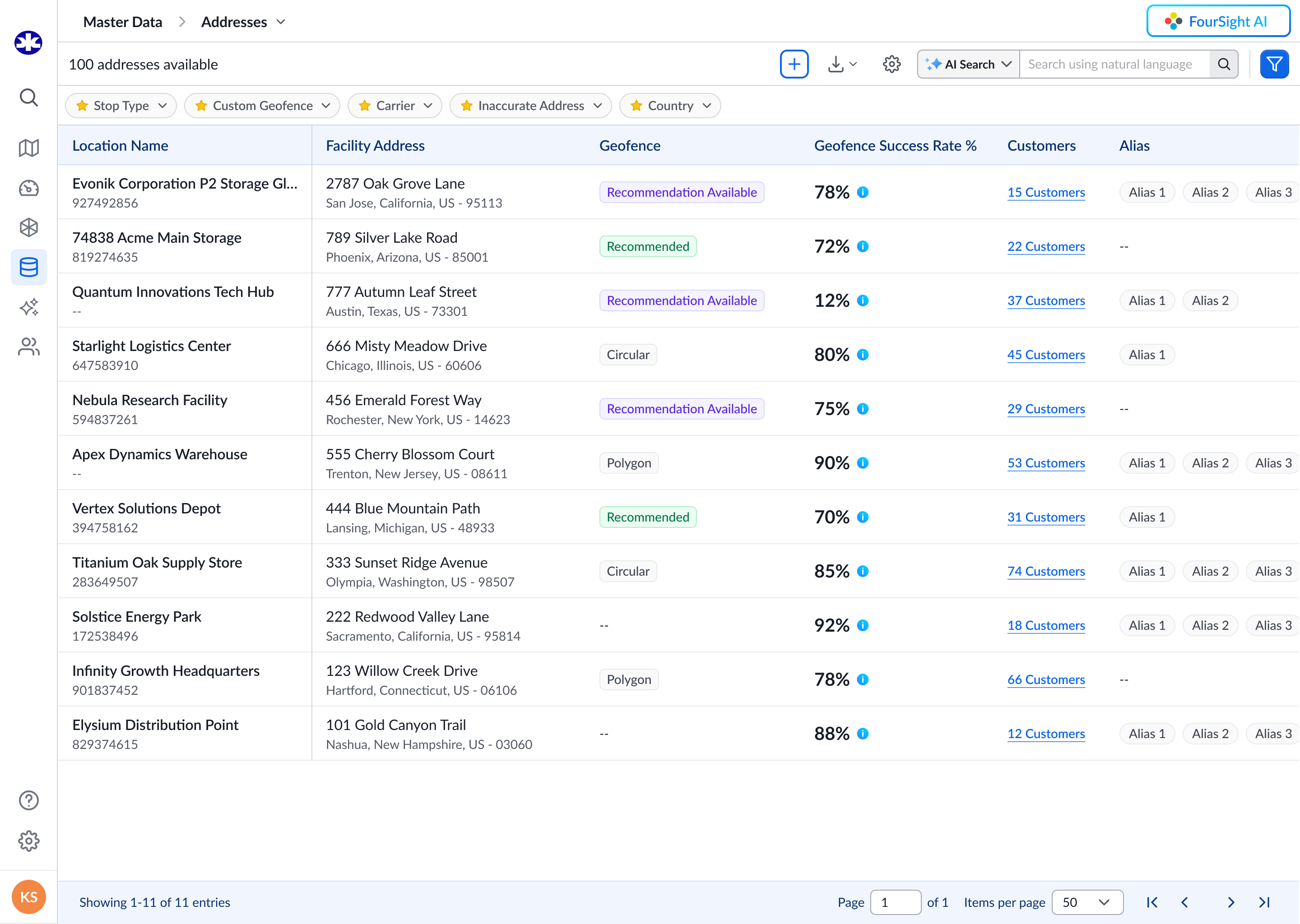
Task: Click Recommendation Available badge for Evonik Corporation
Action: coord(682,192)
